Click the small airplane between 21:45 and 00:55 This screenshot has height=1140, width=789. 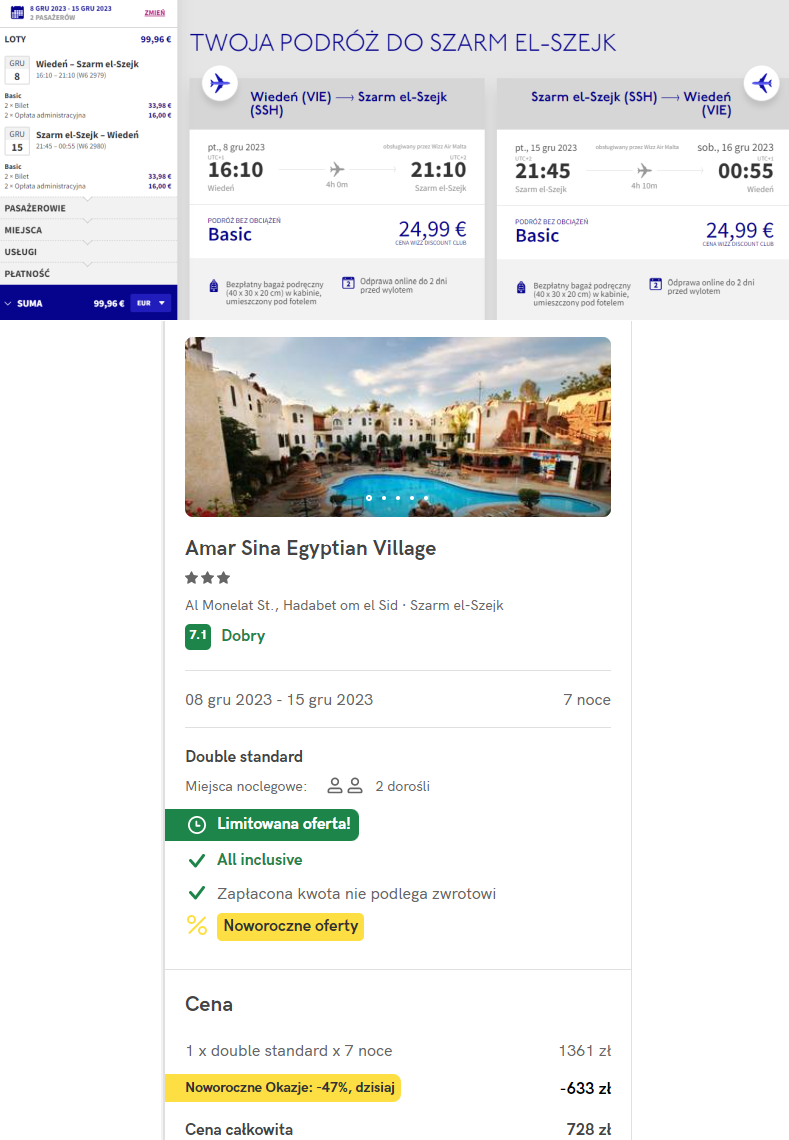[x=644, y=171]
